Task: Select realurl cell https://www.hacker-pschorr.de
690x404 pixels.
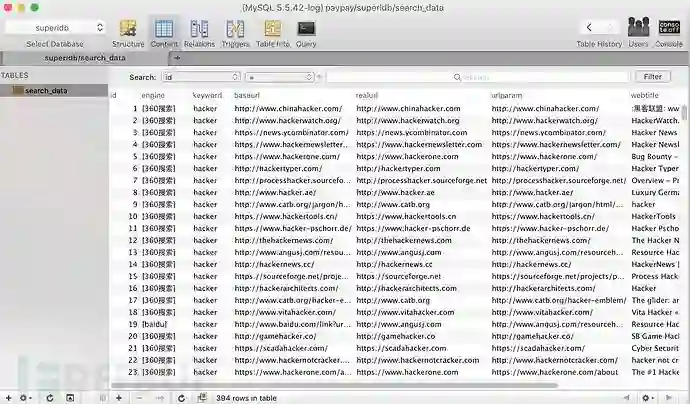Action: coord(413,228)
